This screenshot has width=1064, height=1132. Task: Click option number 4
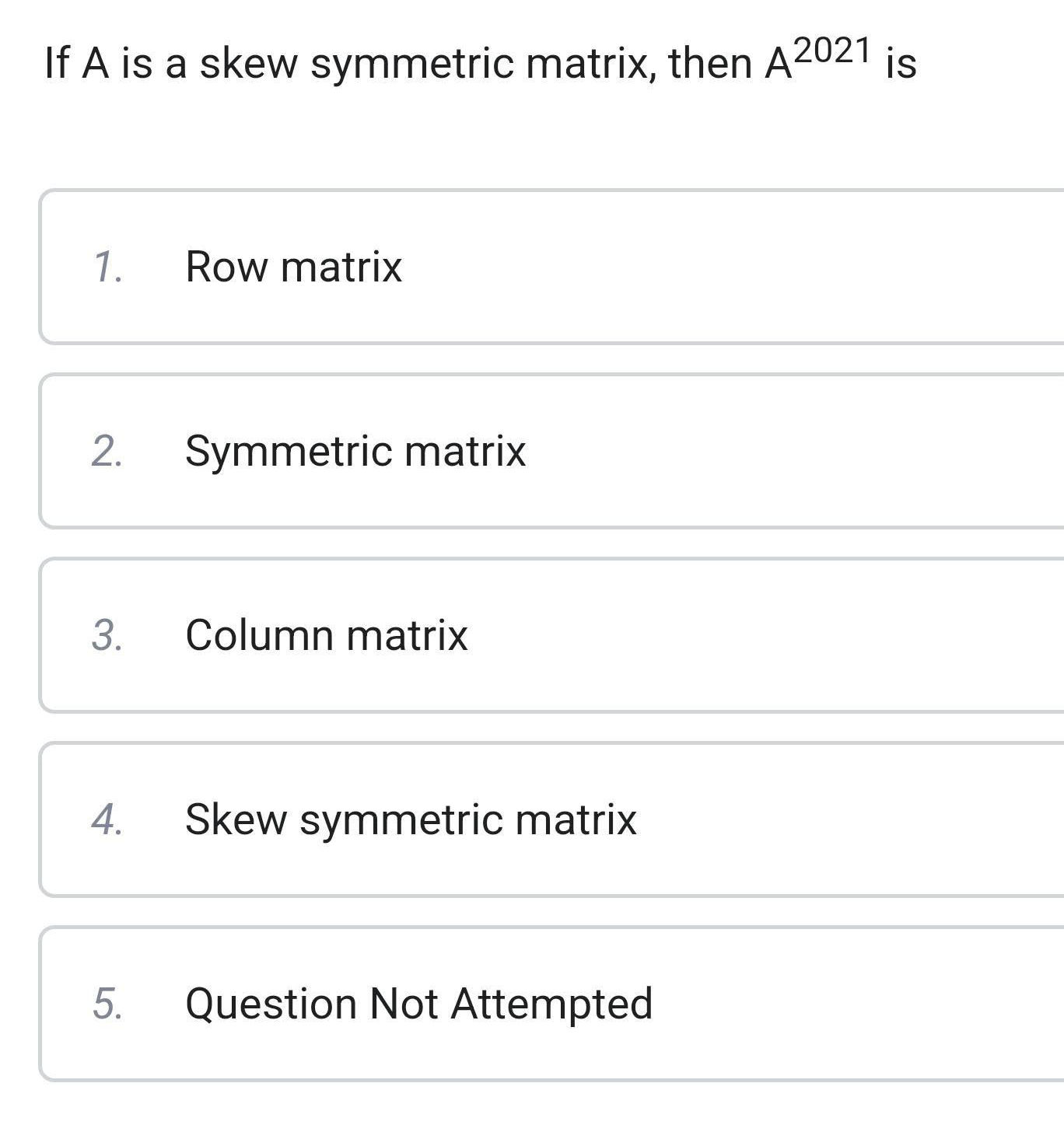(x=108, y=817)
